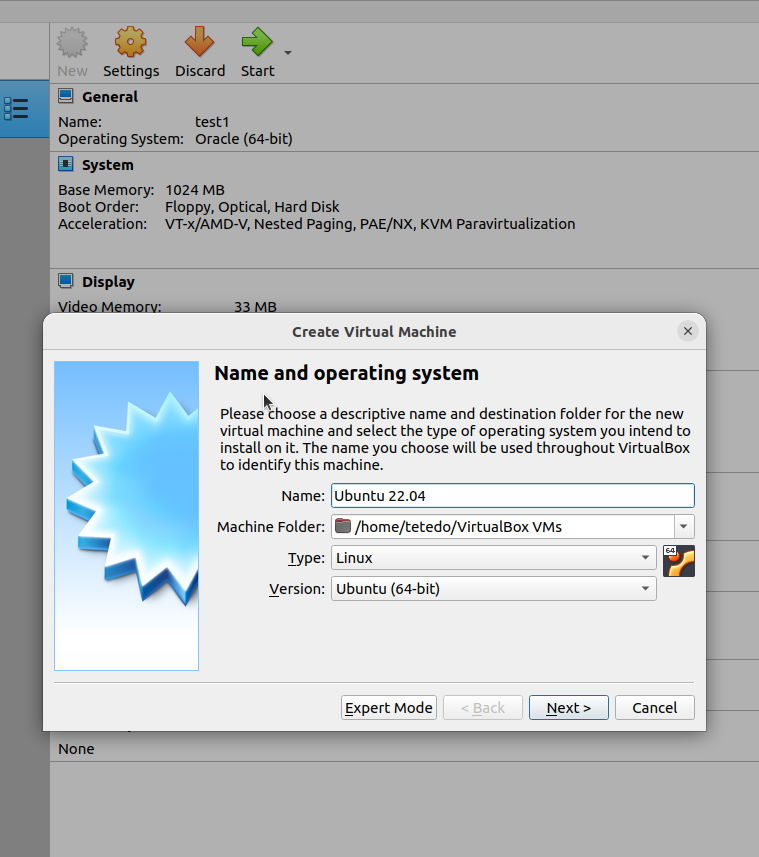The image size is (759, 857).
Task: Click the Discard toolbar icon
Action: (199, 43)
